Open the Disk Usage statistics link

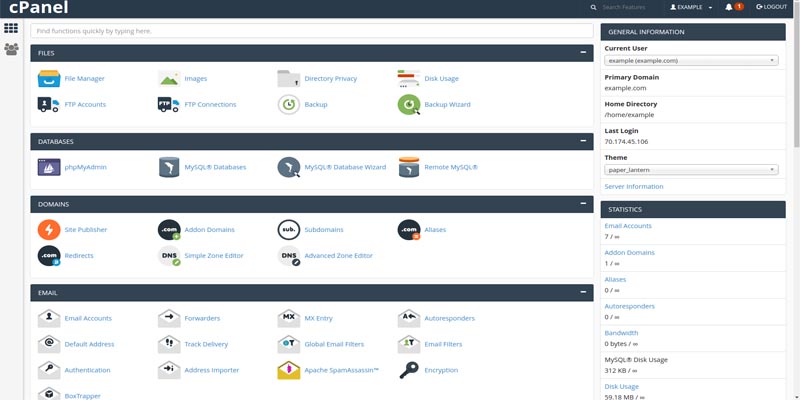pos(621,387)
